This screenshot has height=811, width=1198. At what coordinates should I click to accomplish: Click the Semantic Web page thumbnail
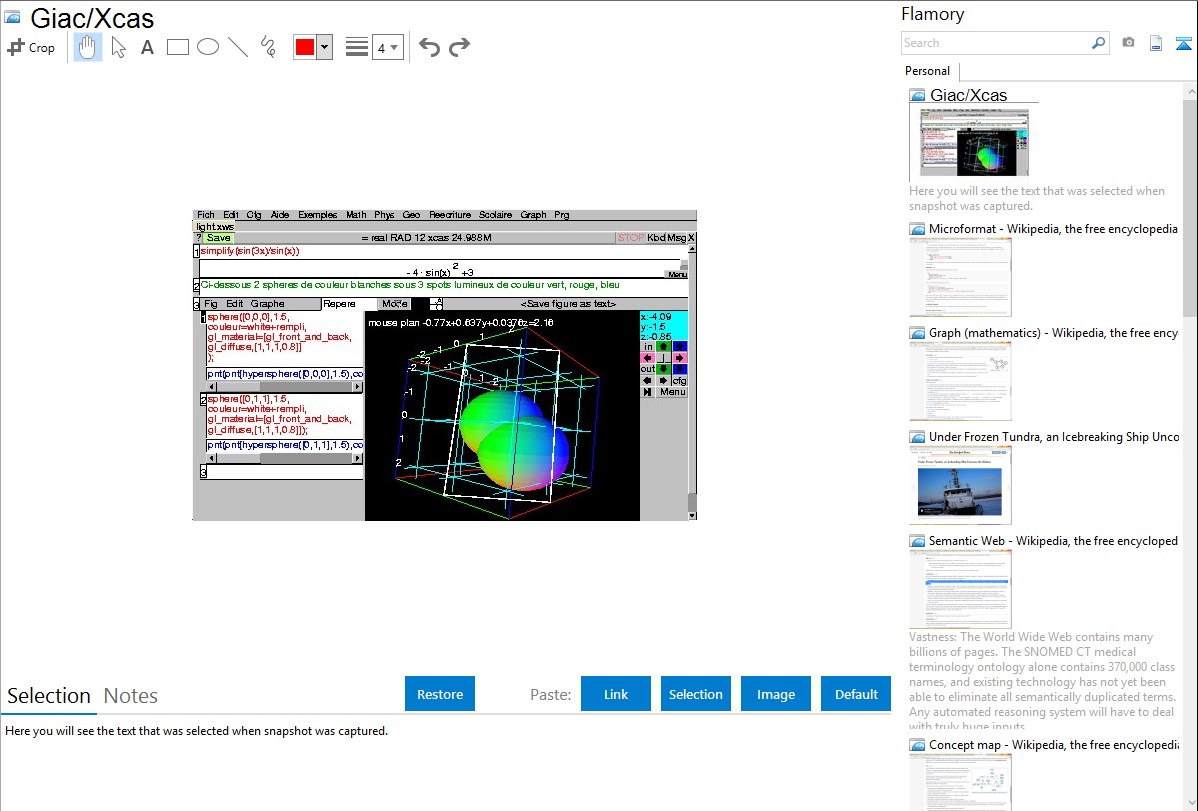pyautogui.click(x=960, y=589)
